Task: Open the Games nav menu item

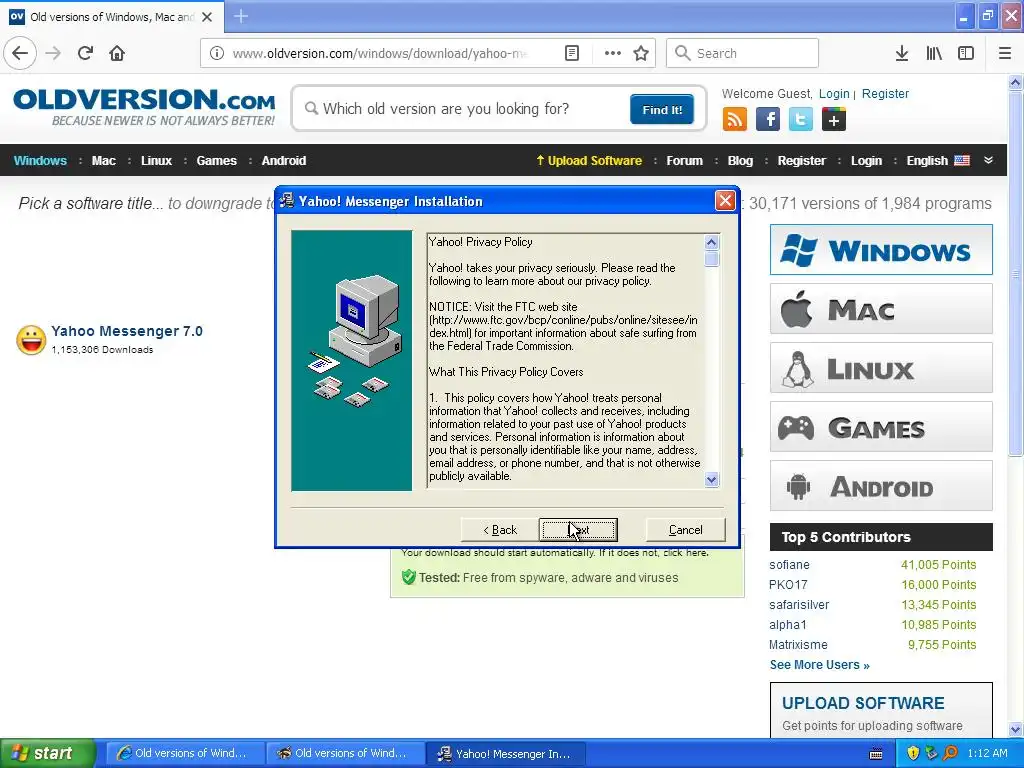Action: tap(217, 161)
